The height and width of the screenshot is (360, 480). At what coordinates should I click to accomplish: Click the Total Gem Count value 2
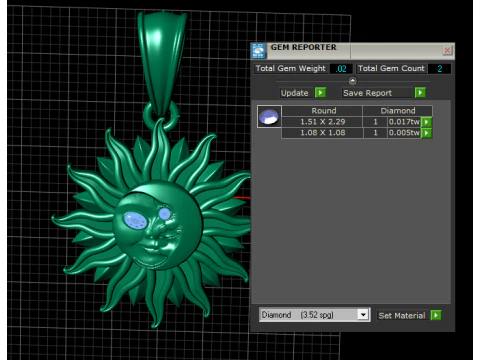(440, 69)
